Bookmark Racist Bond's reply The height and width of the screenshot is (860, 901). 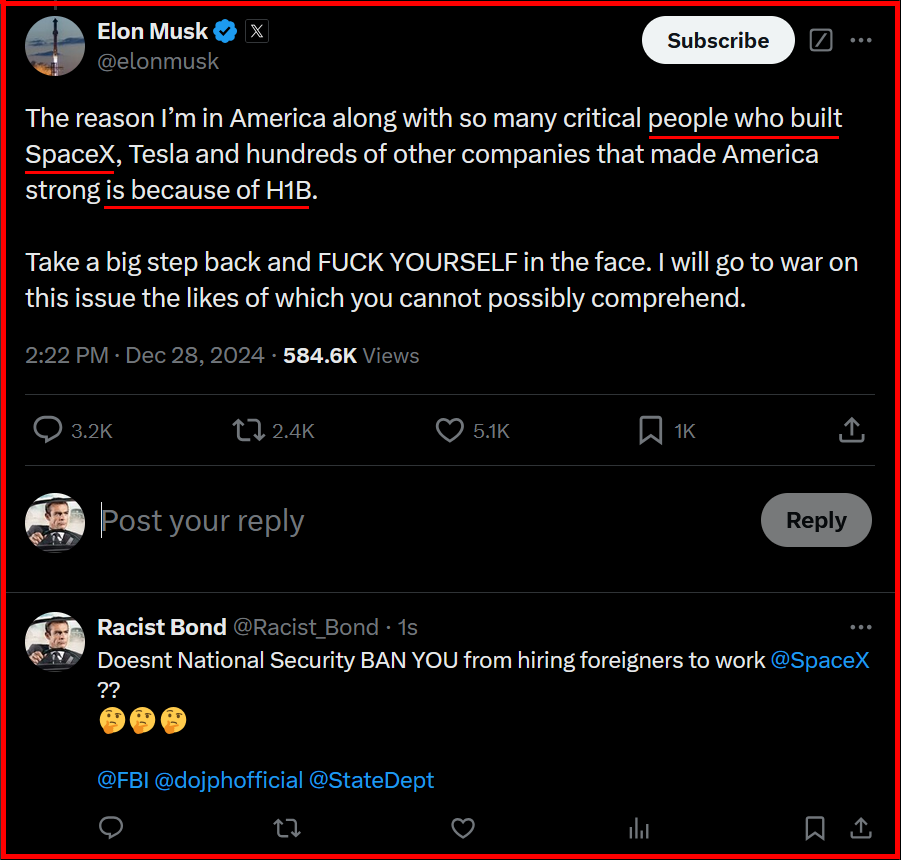point(815,828)
